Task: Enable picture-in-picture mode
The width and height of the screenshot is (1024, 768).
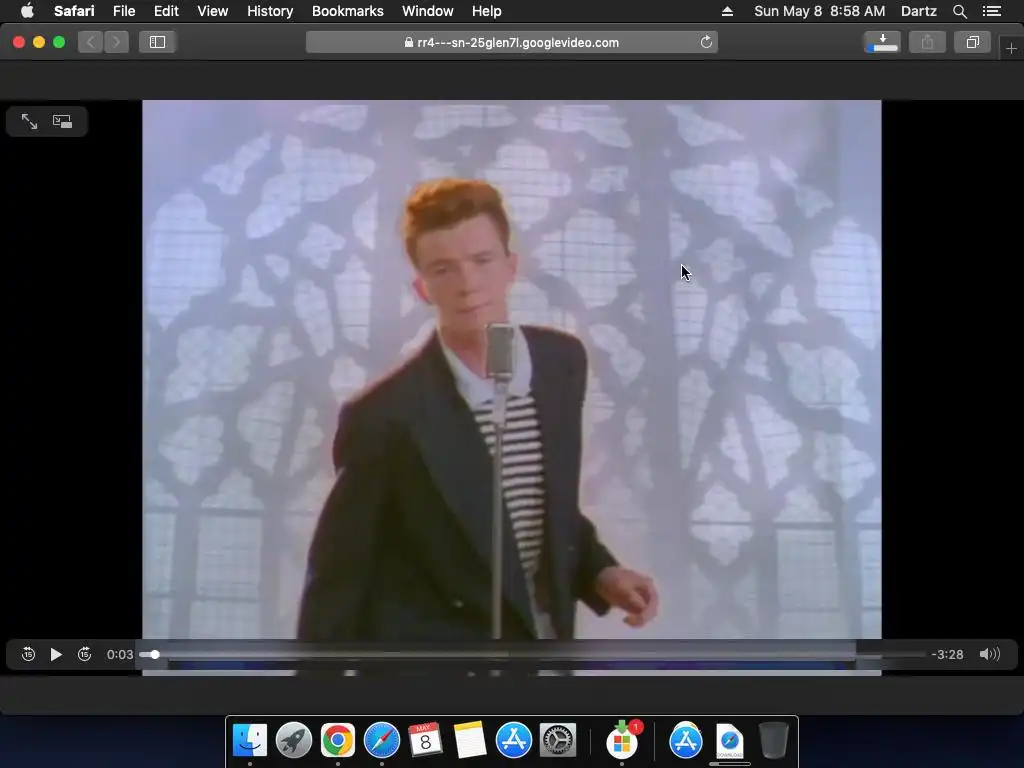Action: [x=63, y=121]
